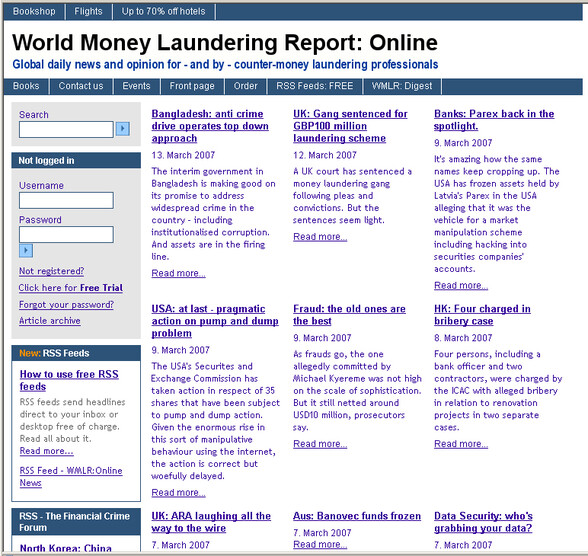This screenshot has width=588, height=556.
Task: Click the login submit arrow icon
Action: [26, 250]
